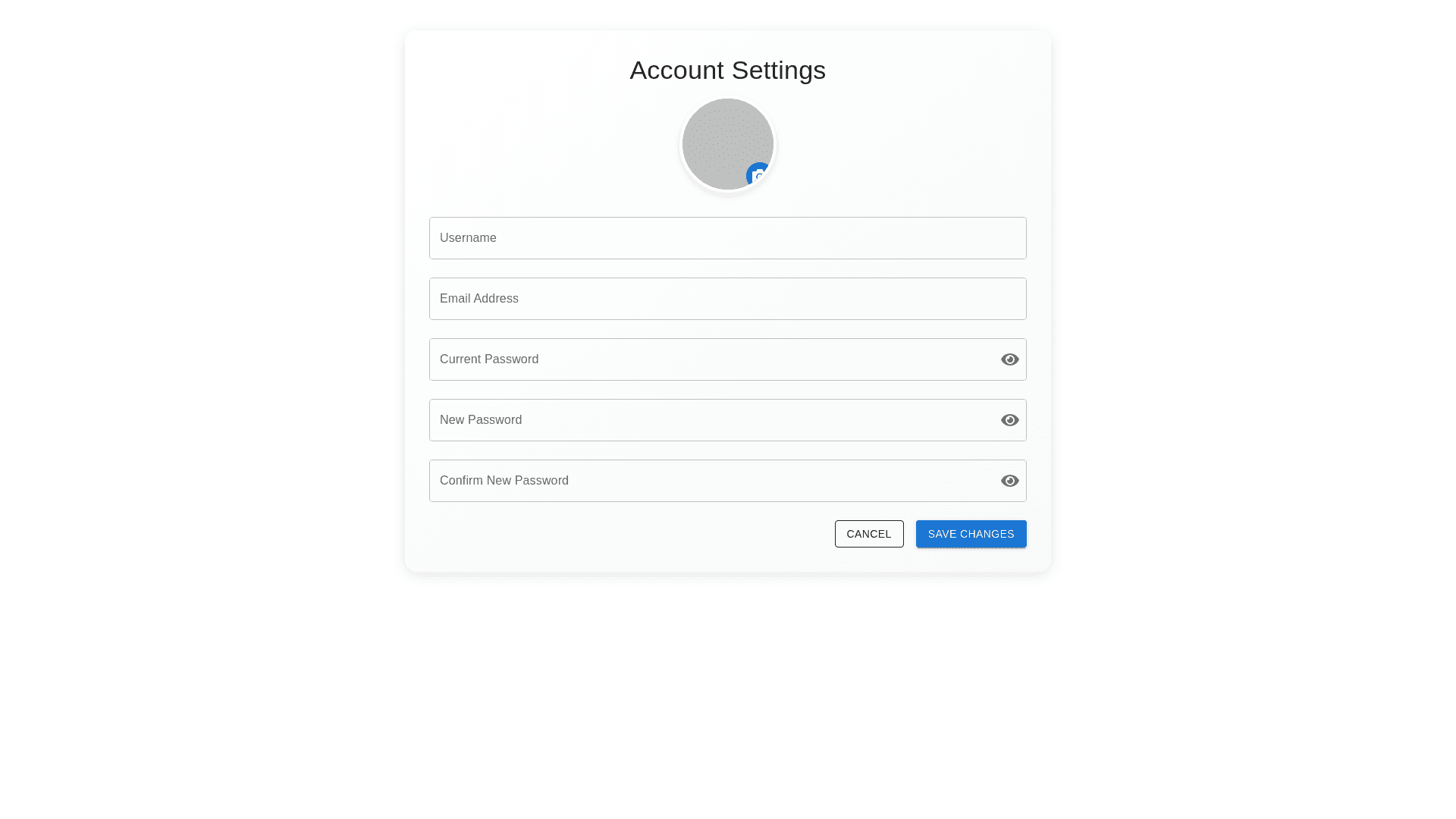Click the "New Password" placeholder text
Screen dimensions: 1456x819
480,420
